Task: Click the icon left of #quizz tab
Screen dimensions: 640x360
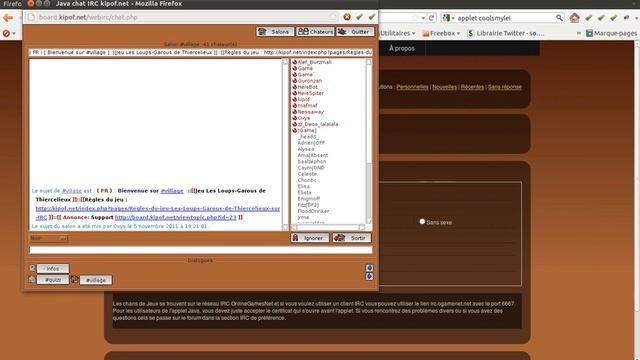Action: click(x=32, y=280)
